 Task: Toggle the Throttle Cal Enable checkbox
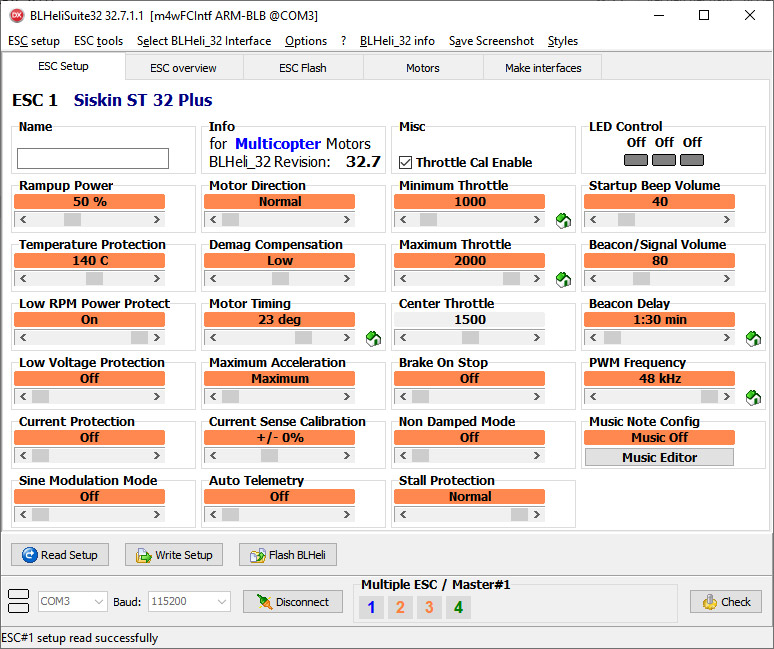tap(405, 162)
